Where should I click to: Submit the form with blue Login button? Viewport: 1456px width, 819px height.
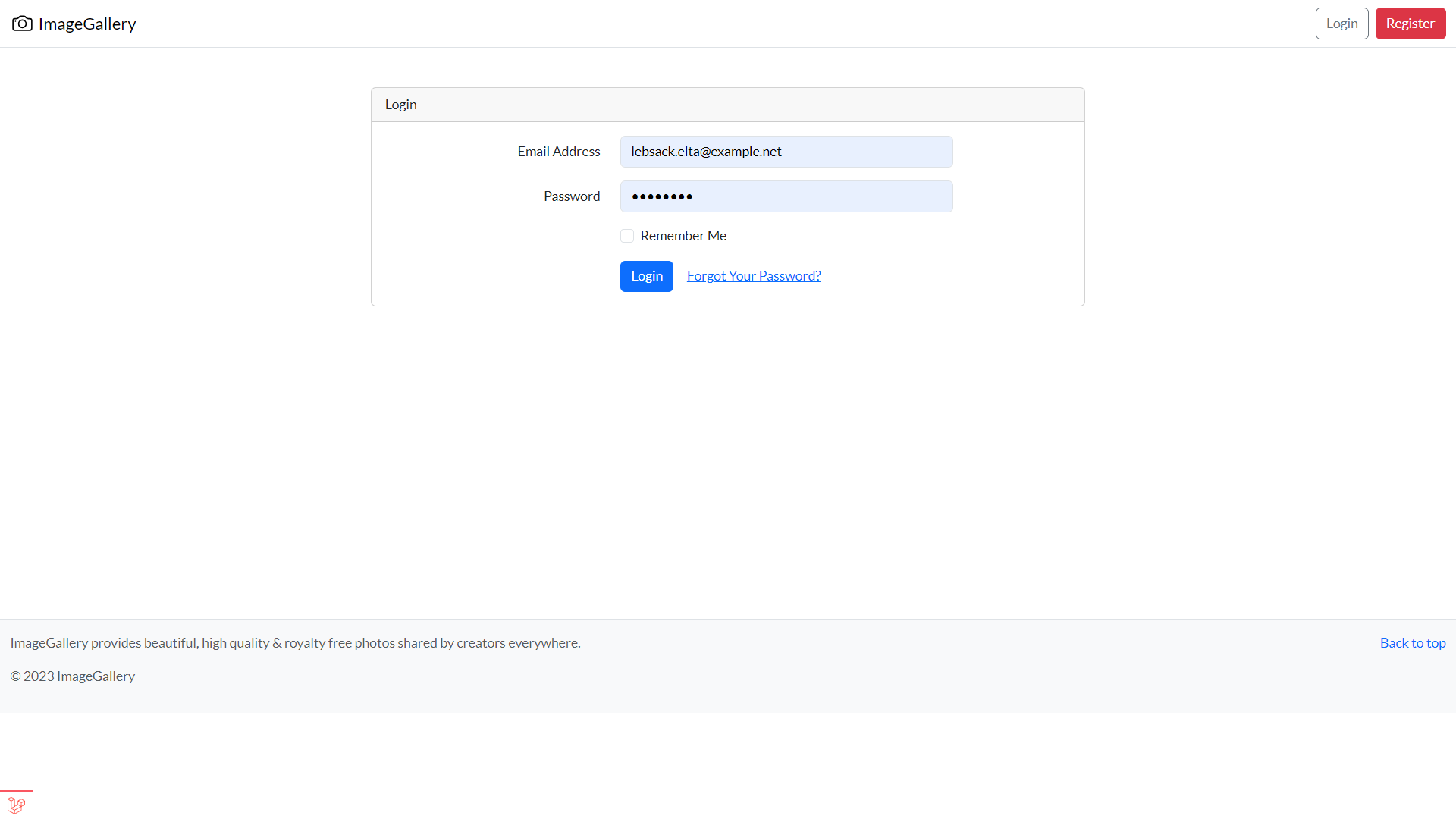click(647, 276)
